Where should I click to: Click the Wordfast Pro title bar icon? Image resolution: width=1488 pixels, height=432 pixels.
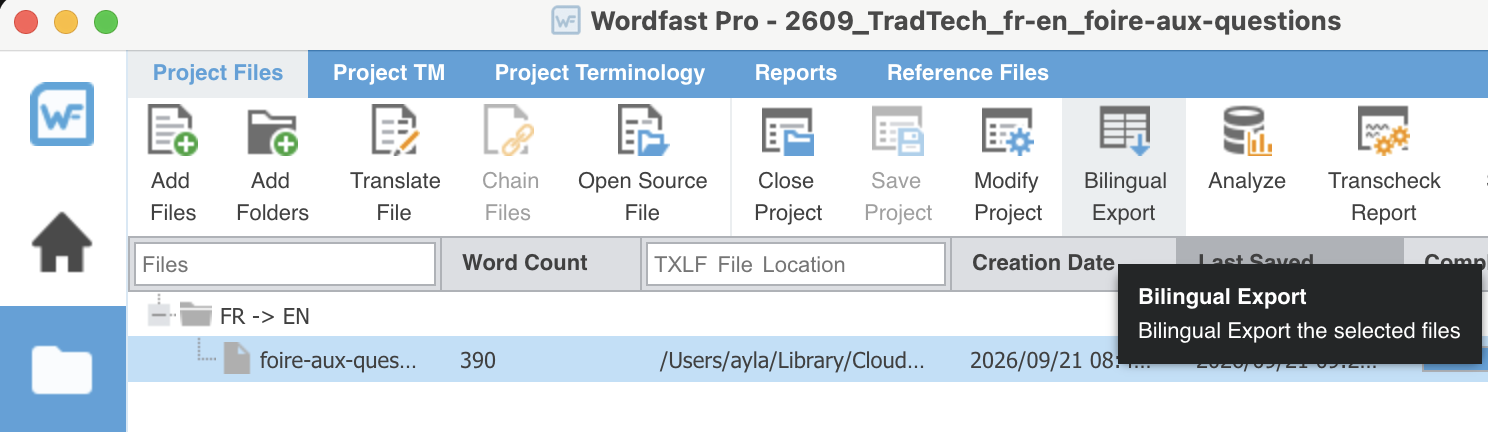(x=566, y=20)
